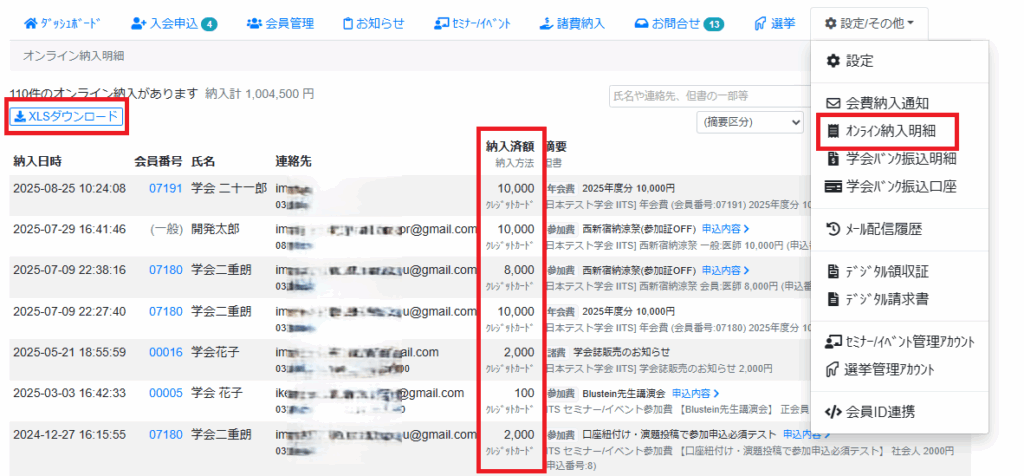Click the 選挙 icon in navbar
1024x476 pixels.
point(761,22)
